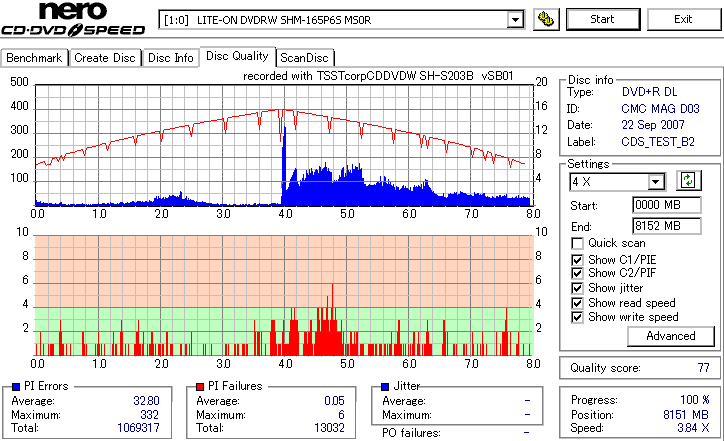Disable Show write speed checkbox
This screenshot has height=441, width=724.
coord(577,317)
